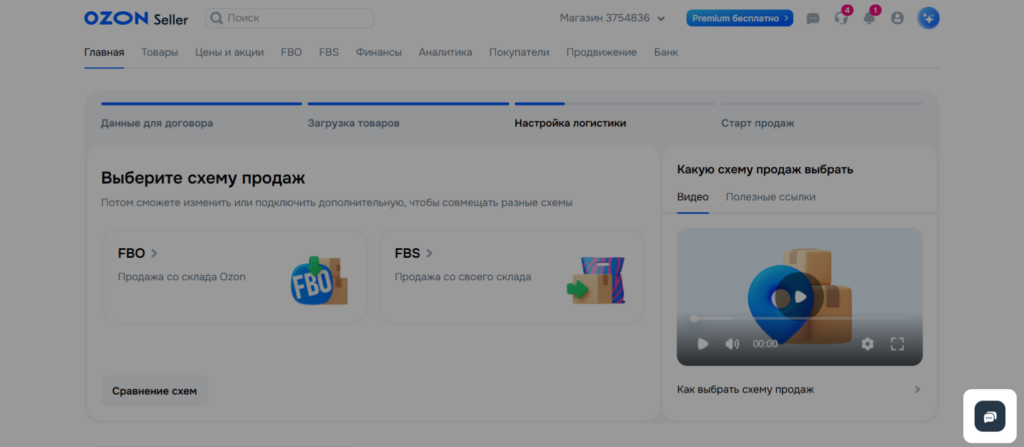1024x447 pixels.
Task: Click the OZON Seller logo
Action: tap(136, 18)
